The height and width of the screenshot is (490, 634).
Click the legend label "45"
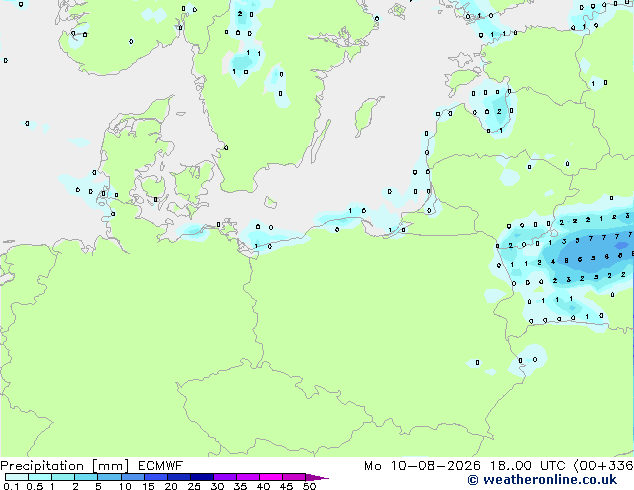click(x=286, y=486)
